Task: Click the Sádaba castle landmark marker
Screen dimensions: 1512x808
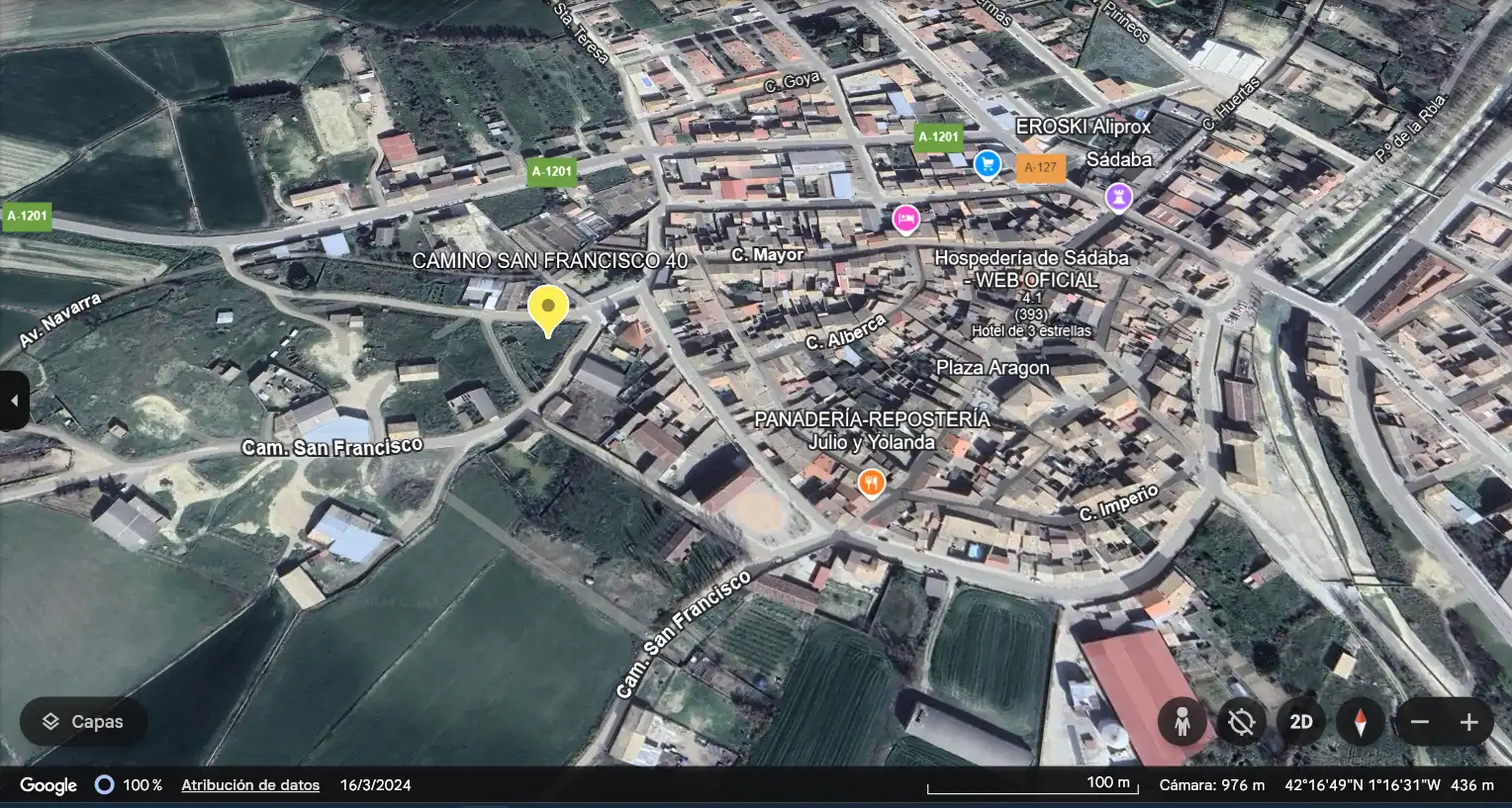Action: [x=1118, y=197]
